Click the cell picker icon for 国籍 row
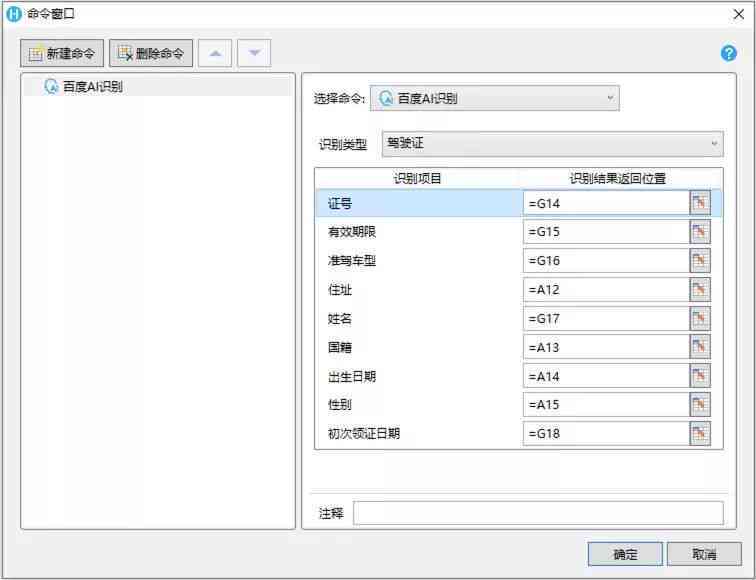 coord(700,347)
